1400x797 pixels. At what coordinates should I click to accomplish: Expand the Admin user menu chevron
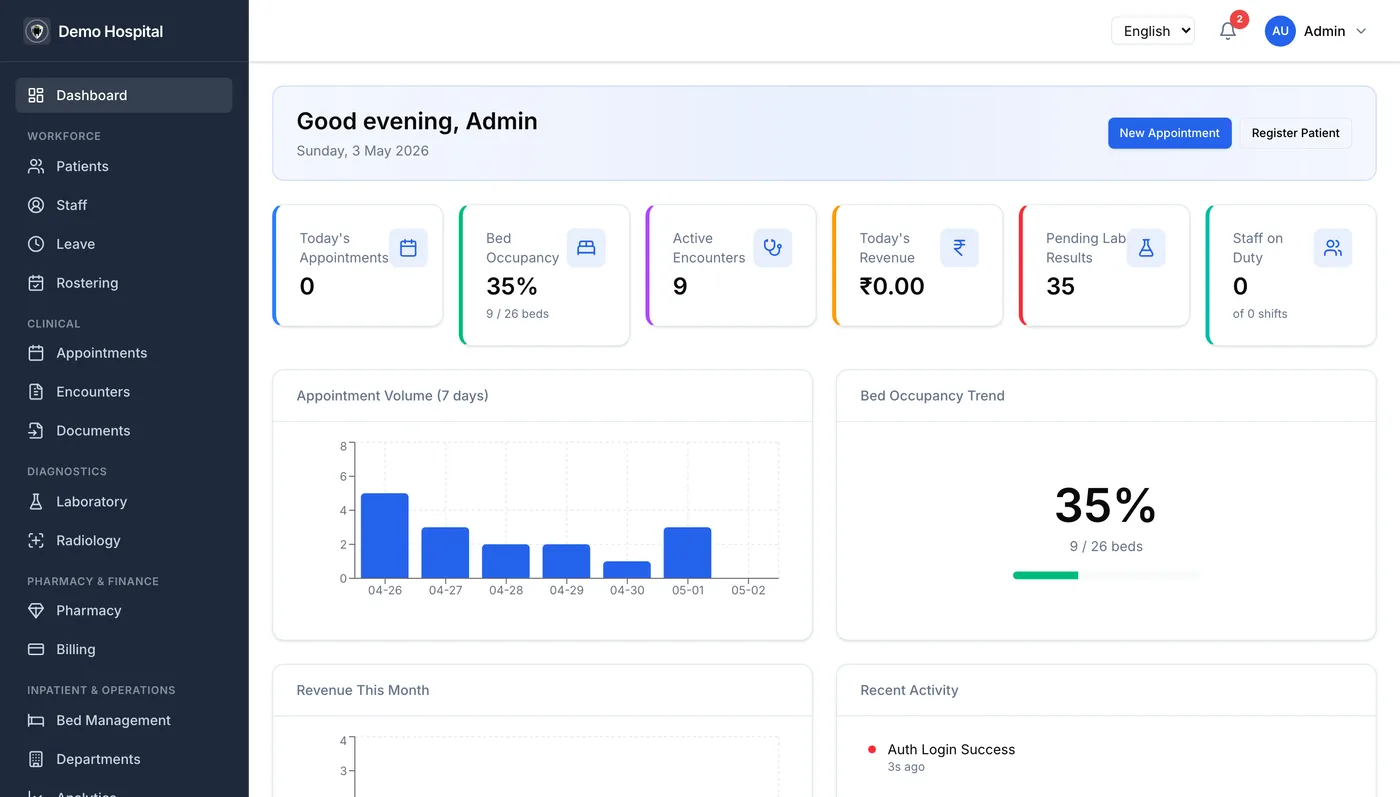(x=1360, y=31)
